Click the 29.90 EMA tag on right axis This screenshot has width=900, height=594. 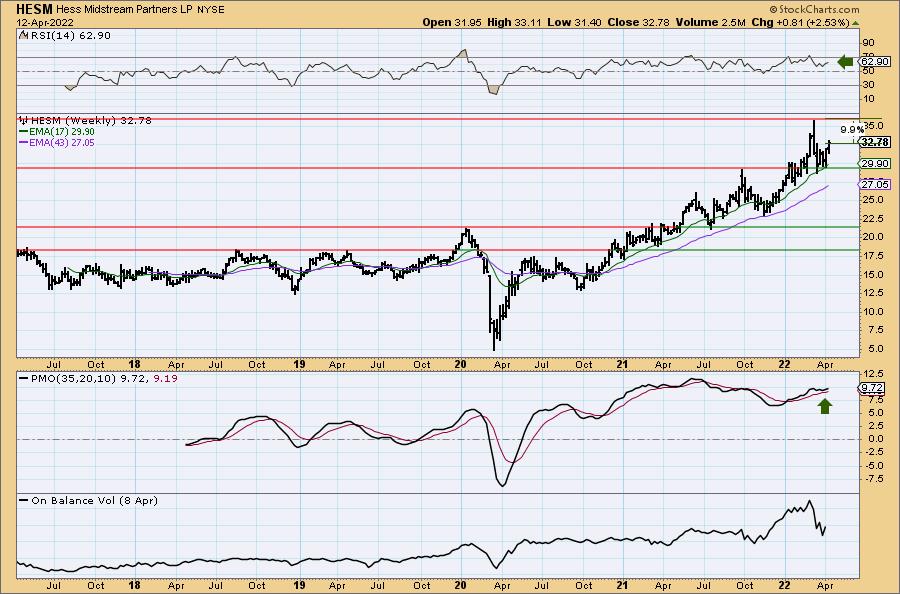(x=876, y=164)
